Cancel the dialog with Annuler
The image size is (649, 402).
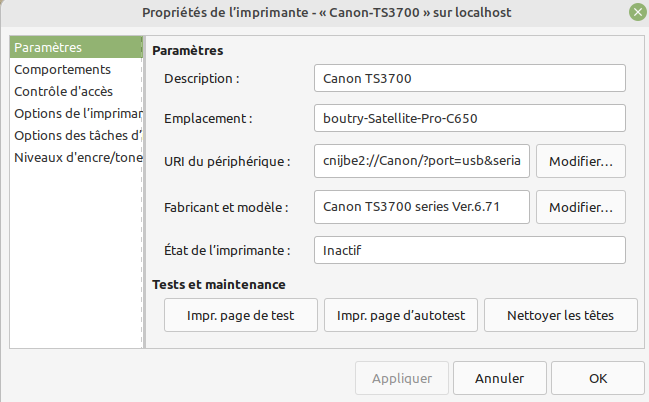[x=499, y=379]
